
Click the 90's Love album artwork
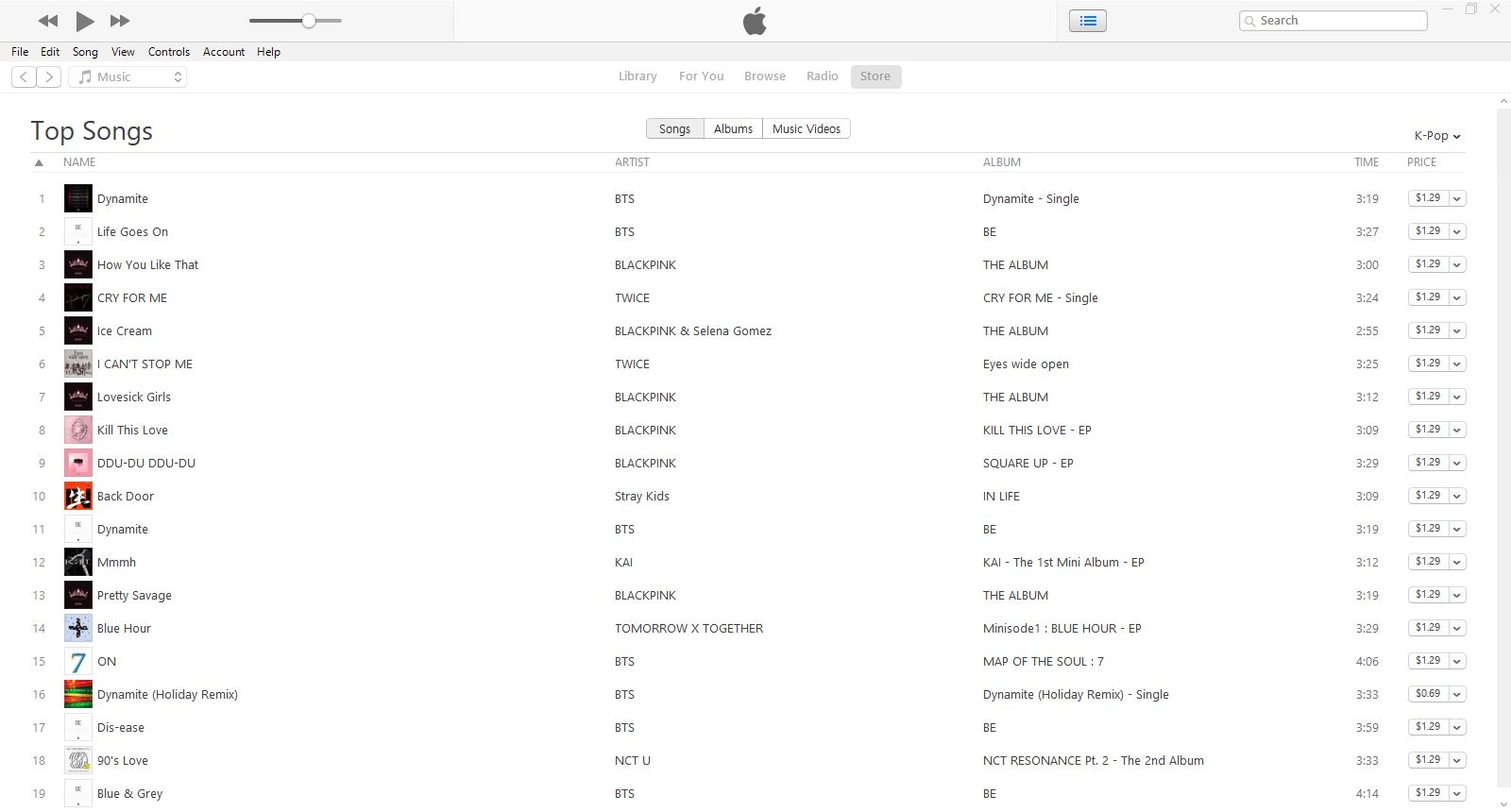coord(77,760)
